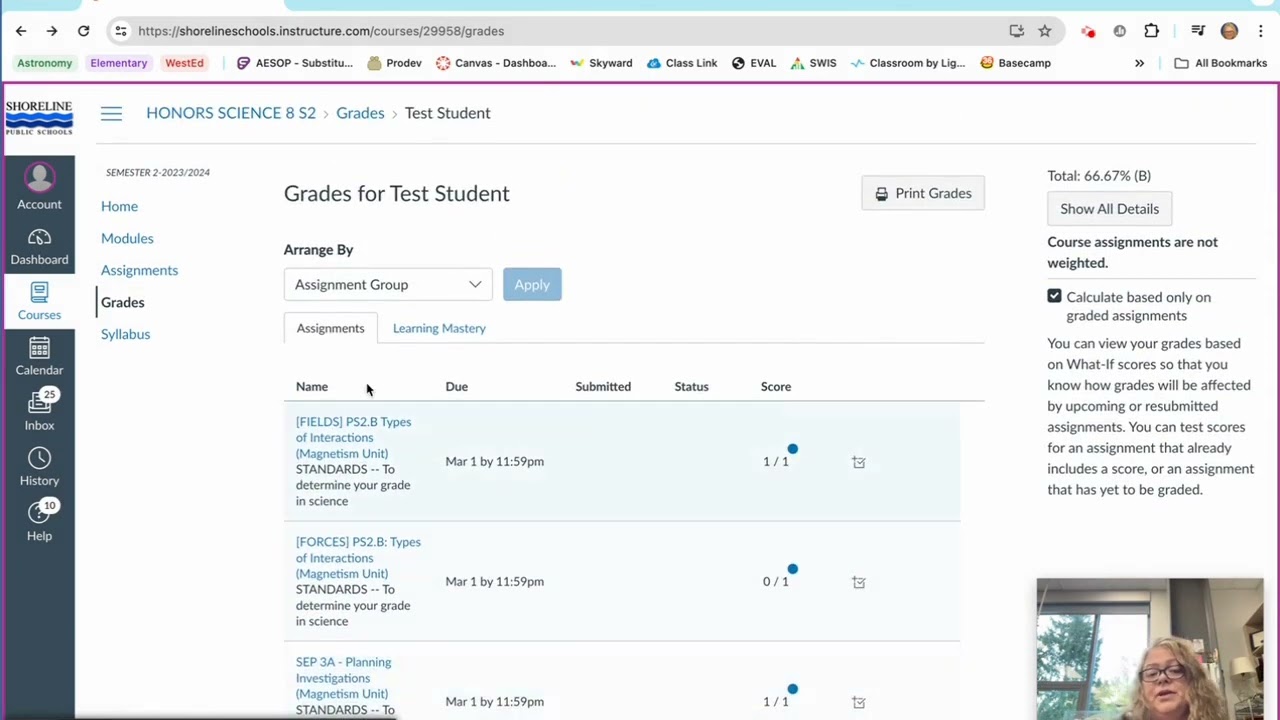Image resolution: width=1280 pixels, height=720 pixels.
Task: Click the Total: 66.67% (B) text
Action: click(1099, 176)
